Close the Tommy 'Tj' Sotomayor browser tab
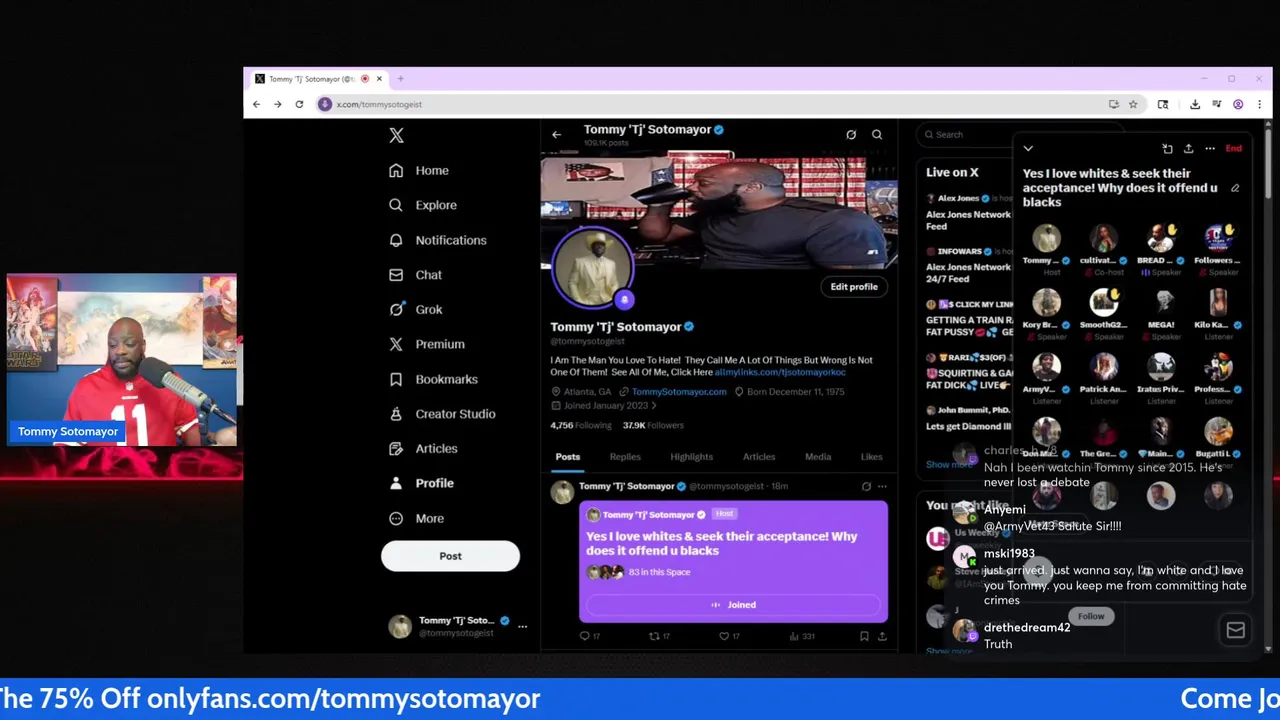1280x720 pixels. (379, 79)
